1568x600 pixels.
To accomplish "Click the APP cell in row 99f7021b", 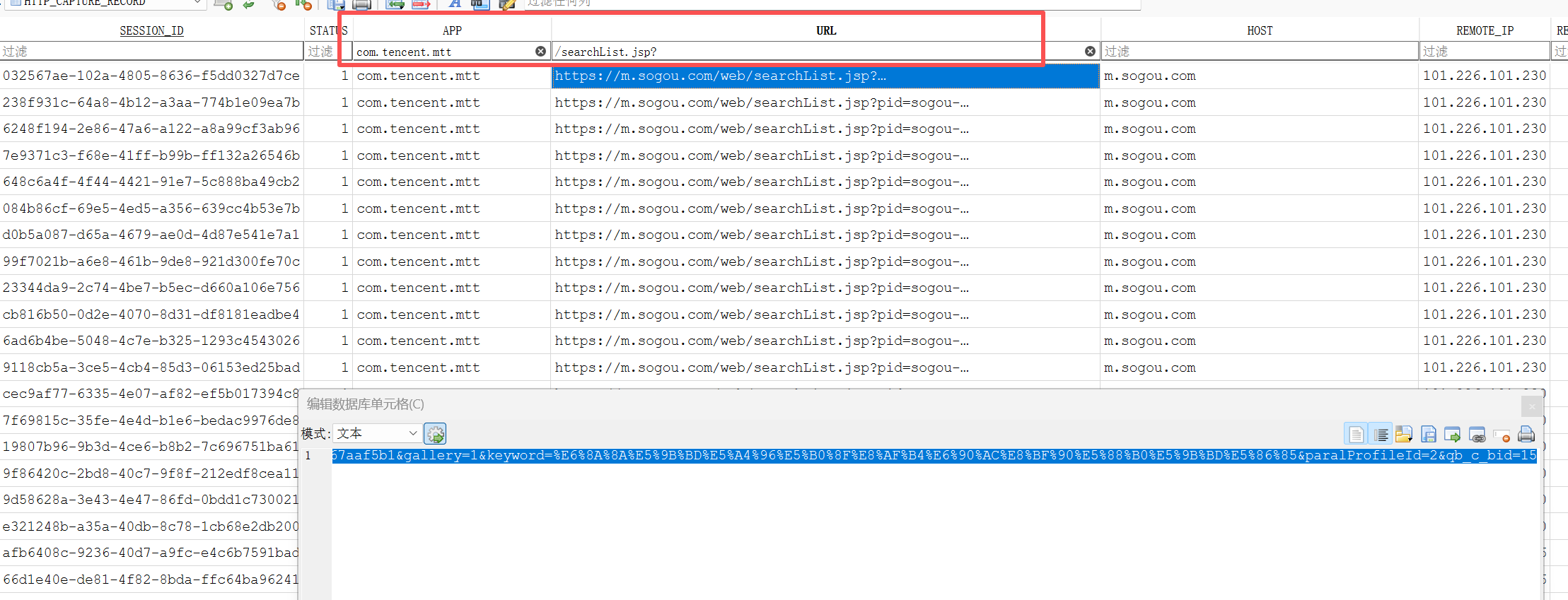I will 452,261.
